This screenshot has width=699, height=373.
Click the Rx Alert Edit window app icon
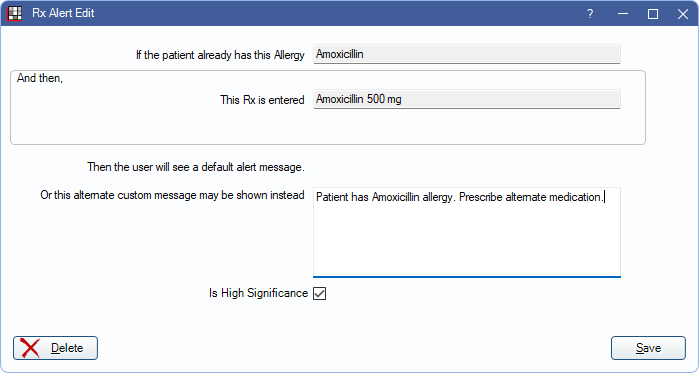click(x=15, y=13)
